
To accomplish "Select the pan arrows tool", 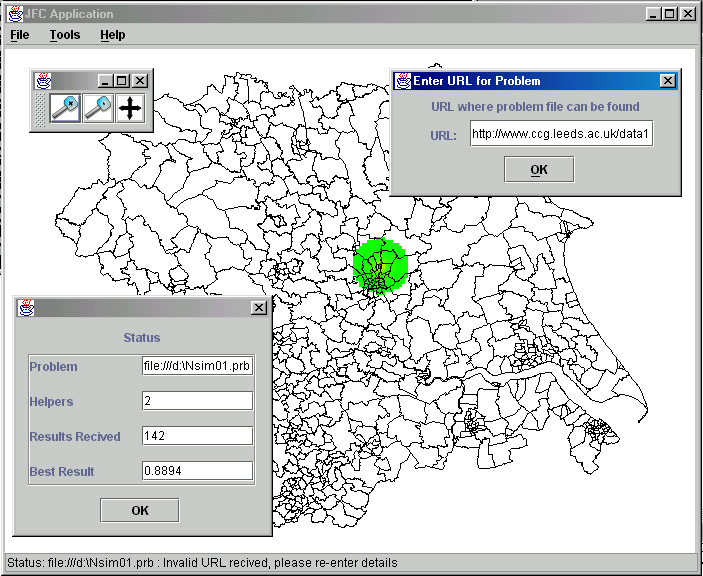I will (130, 109).
